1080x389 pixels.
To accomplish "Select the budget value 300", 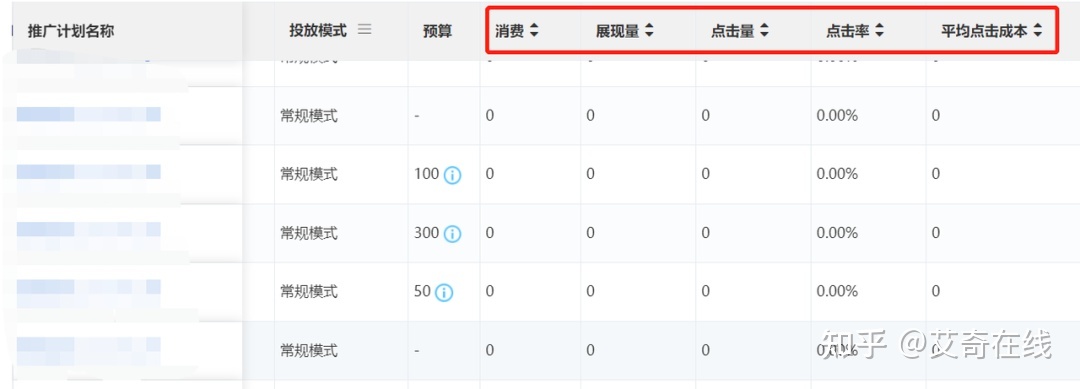I will (427, 233).
